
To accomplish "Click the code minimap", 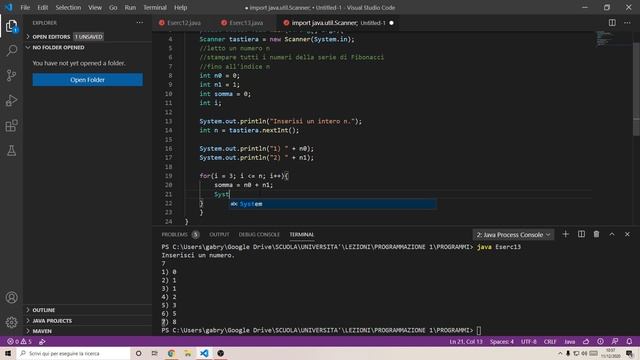I will pos(604,38).
